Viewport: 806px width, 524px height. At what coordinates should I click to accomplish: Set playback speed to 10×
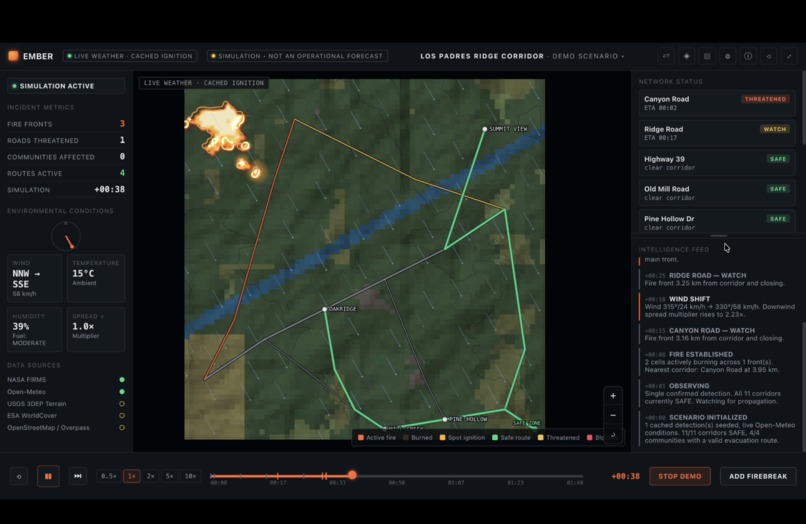190,476
